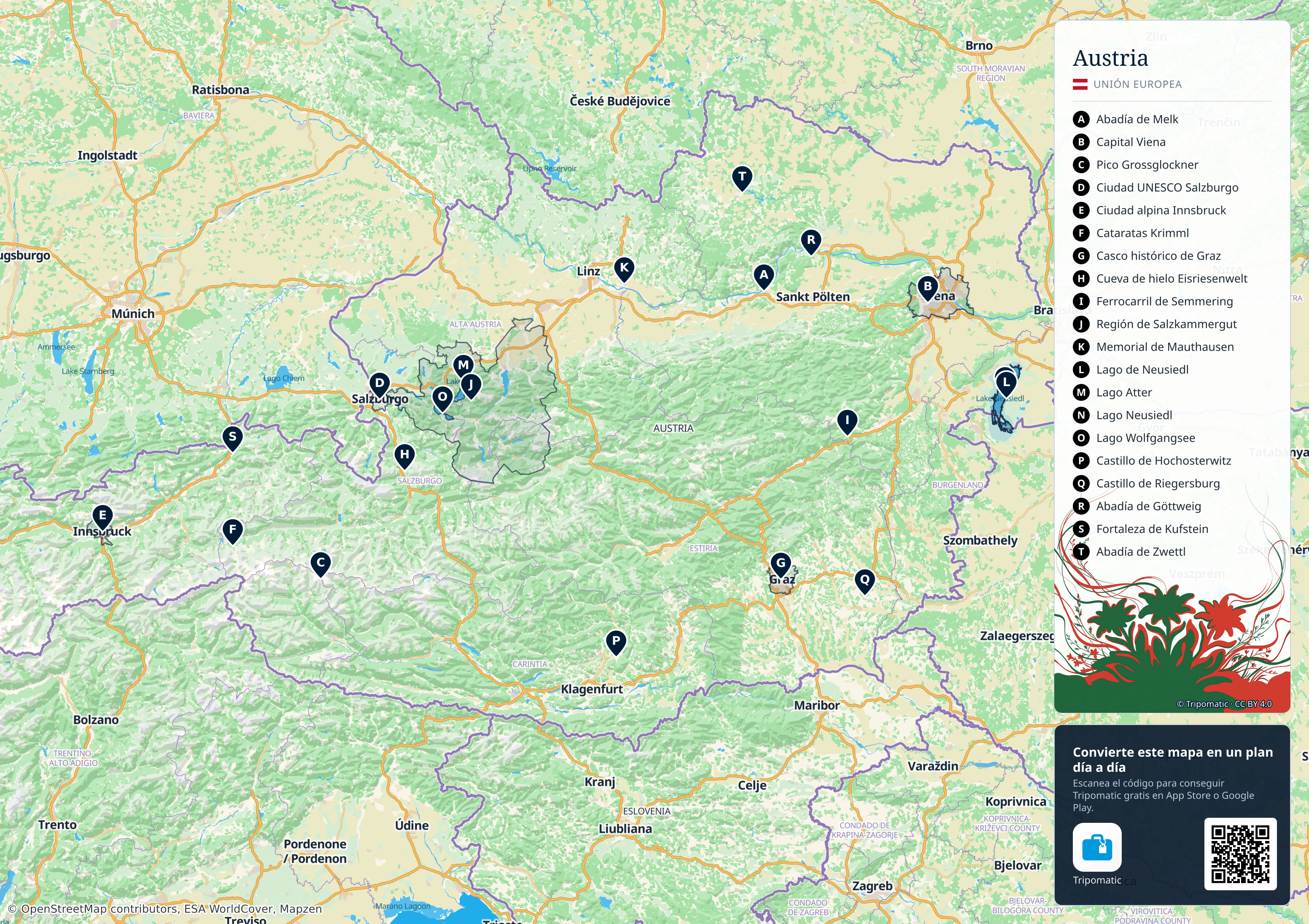
Task: Click the QR code image
Action: [1240, 853]
